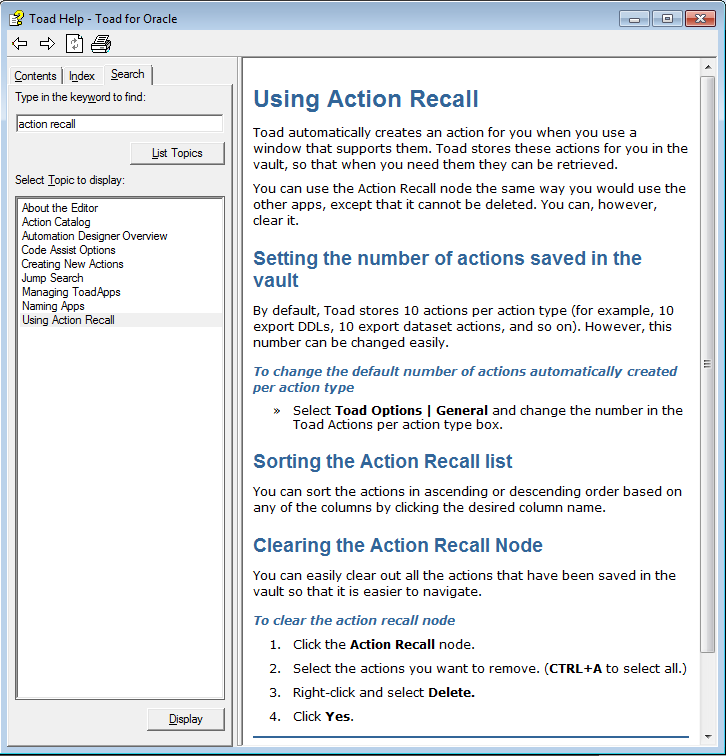Click the 'Select Topic to display:' label
This screenshot has width=726, height=756.
[70, 180]
